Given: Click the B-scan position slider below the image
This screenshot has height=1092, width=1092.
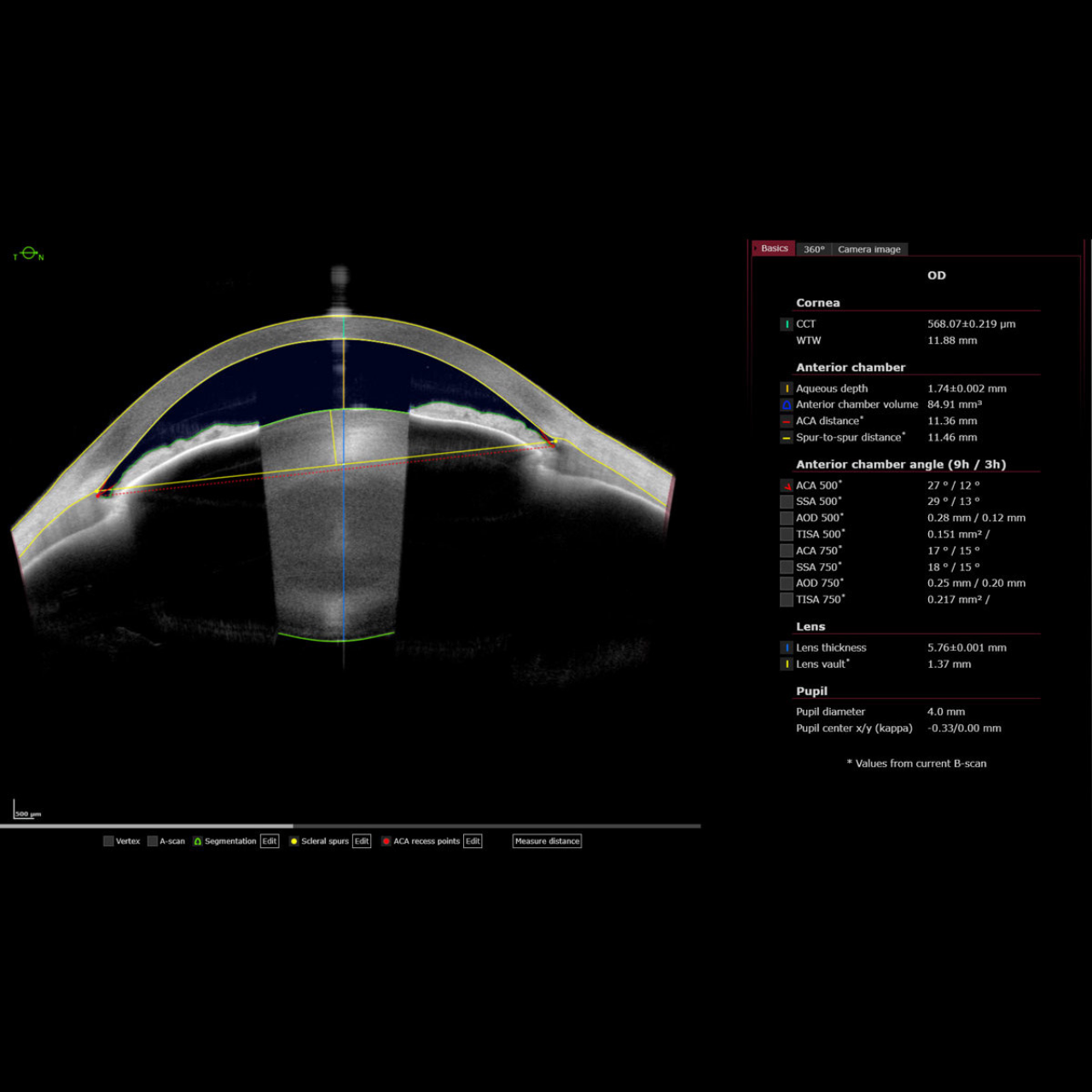Looking at the screenshot, I should click(350, 826).
